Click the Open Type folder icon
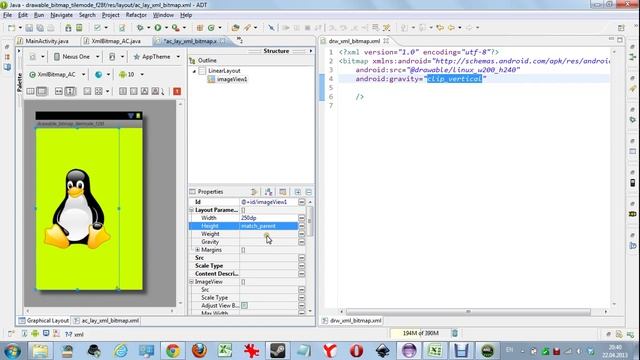The height and width of the screenshot is (360, 640). pyautogui.click(x=235, y=28)
